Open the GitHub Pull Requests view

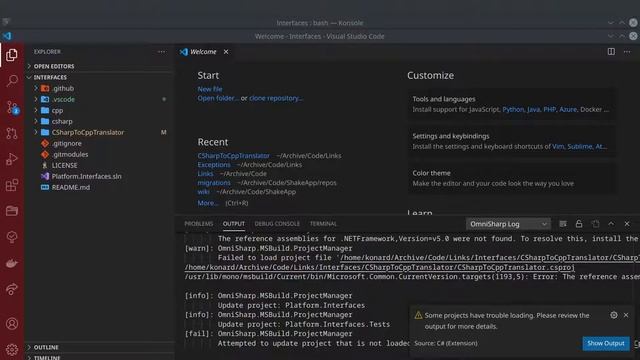pyautogui.click(x=12, y=133)
